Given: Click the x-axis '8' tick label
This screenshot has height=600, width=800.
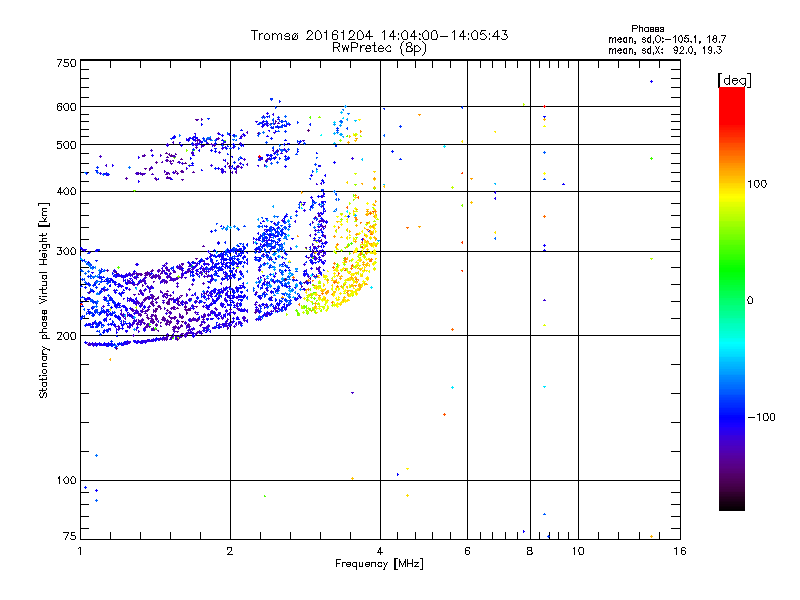Looking at the screenshot, I should (530, 551).
